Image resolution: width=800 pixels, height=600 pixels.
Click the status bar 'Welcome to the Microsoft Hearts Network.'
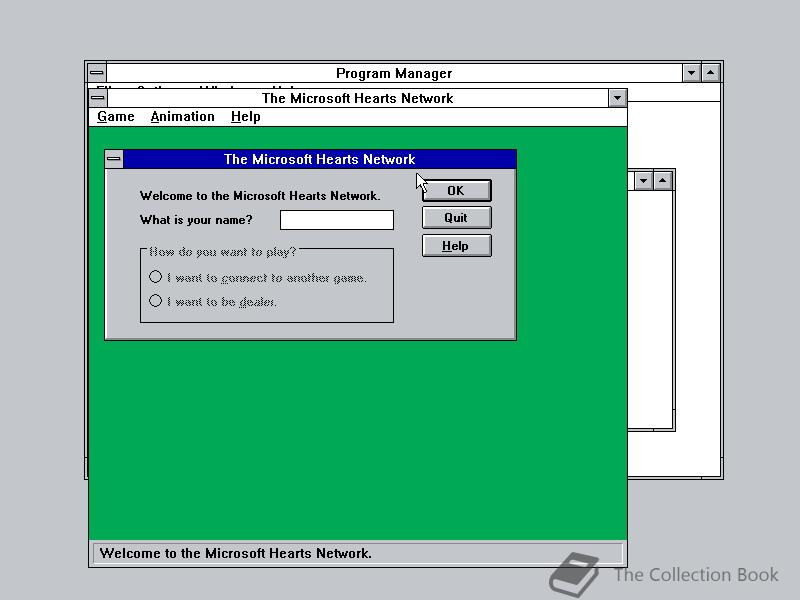pyautogui.click(x=358, y=554)
